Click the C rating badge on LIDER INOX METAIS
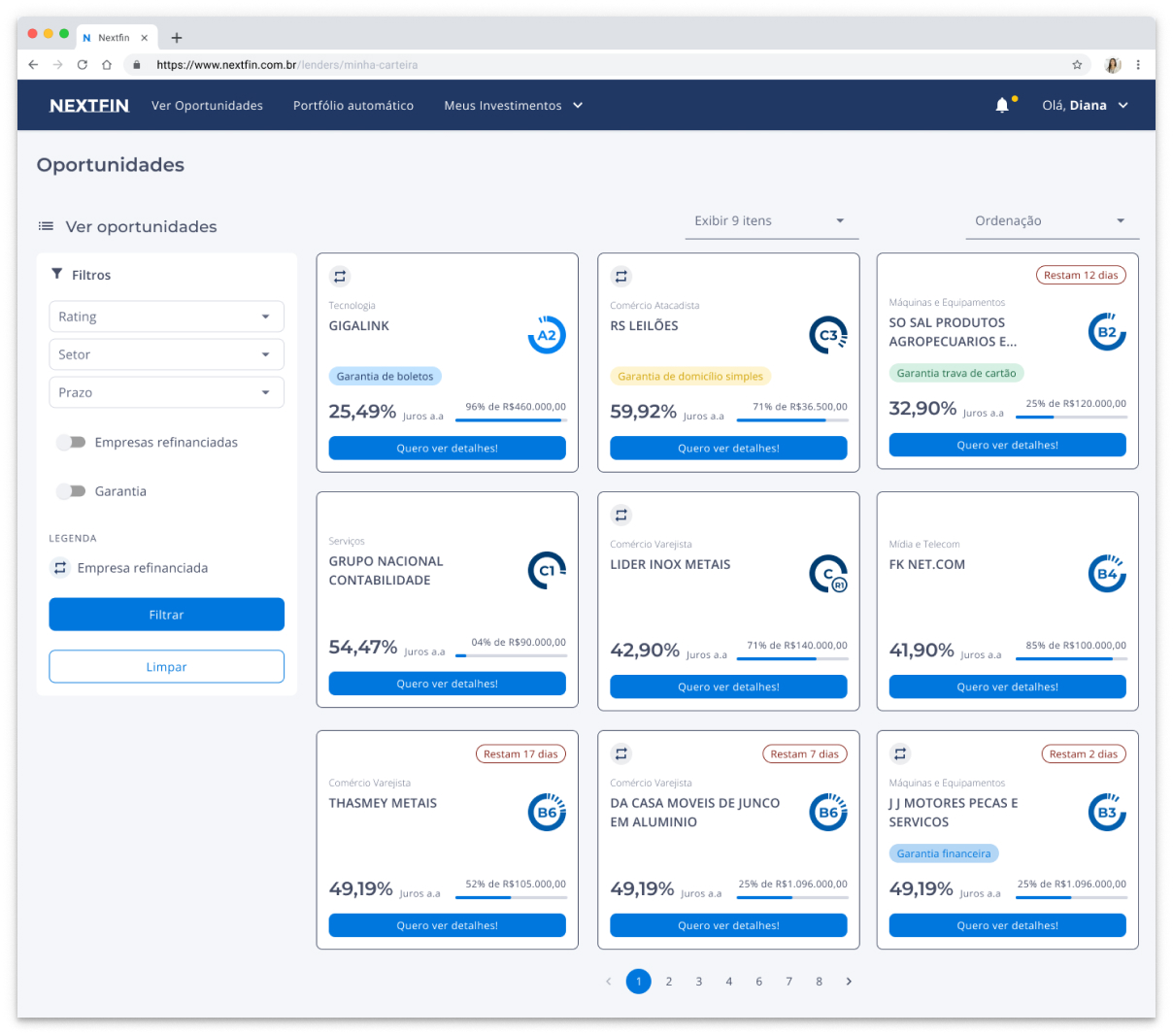The image size is (1173, 1036). (x=828, y=574)
